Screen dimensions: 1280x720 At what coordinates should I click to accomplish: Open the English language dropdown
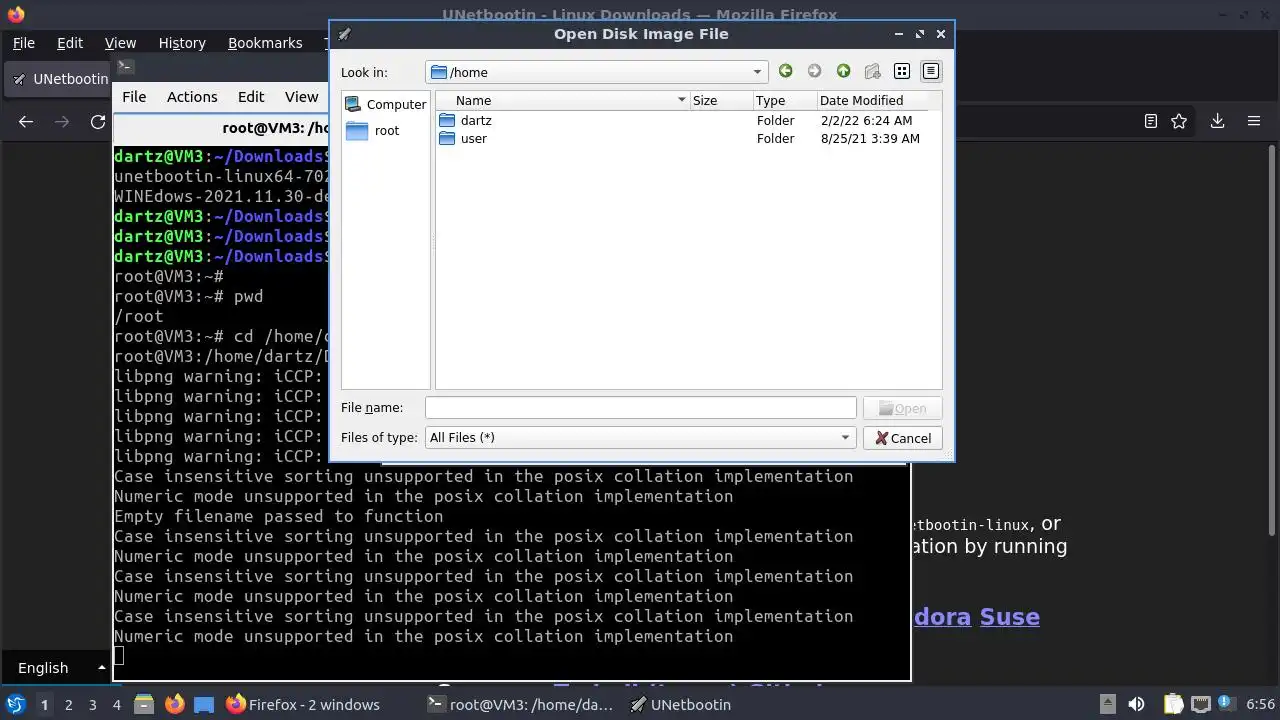click(59, 667)
